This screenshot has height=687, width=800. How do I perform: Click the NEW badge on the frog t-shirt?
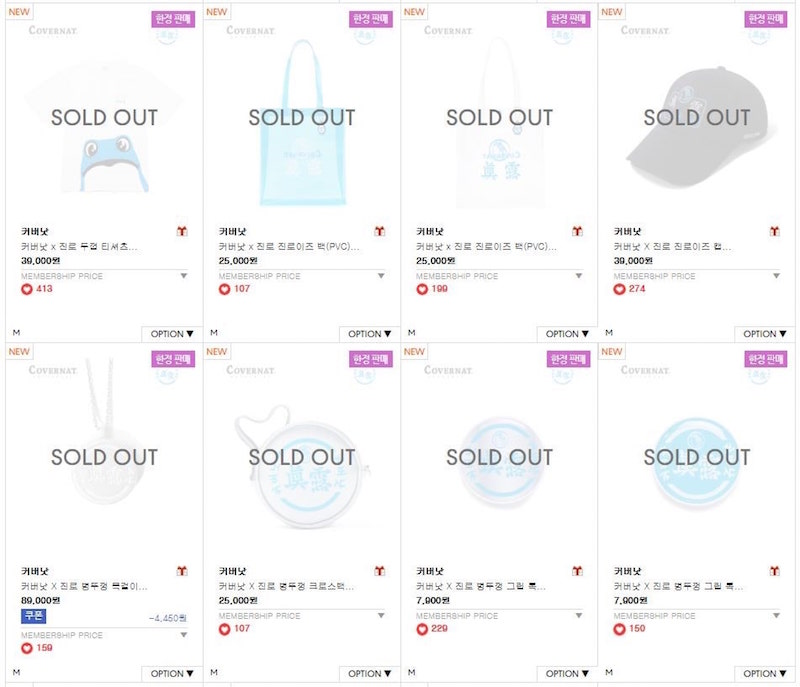(x=19, y=12)
